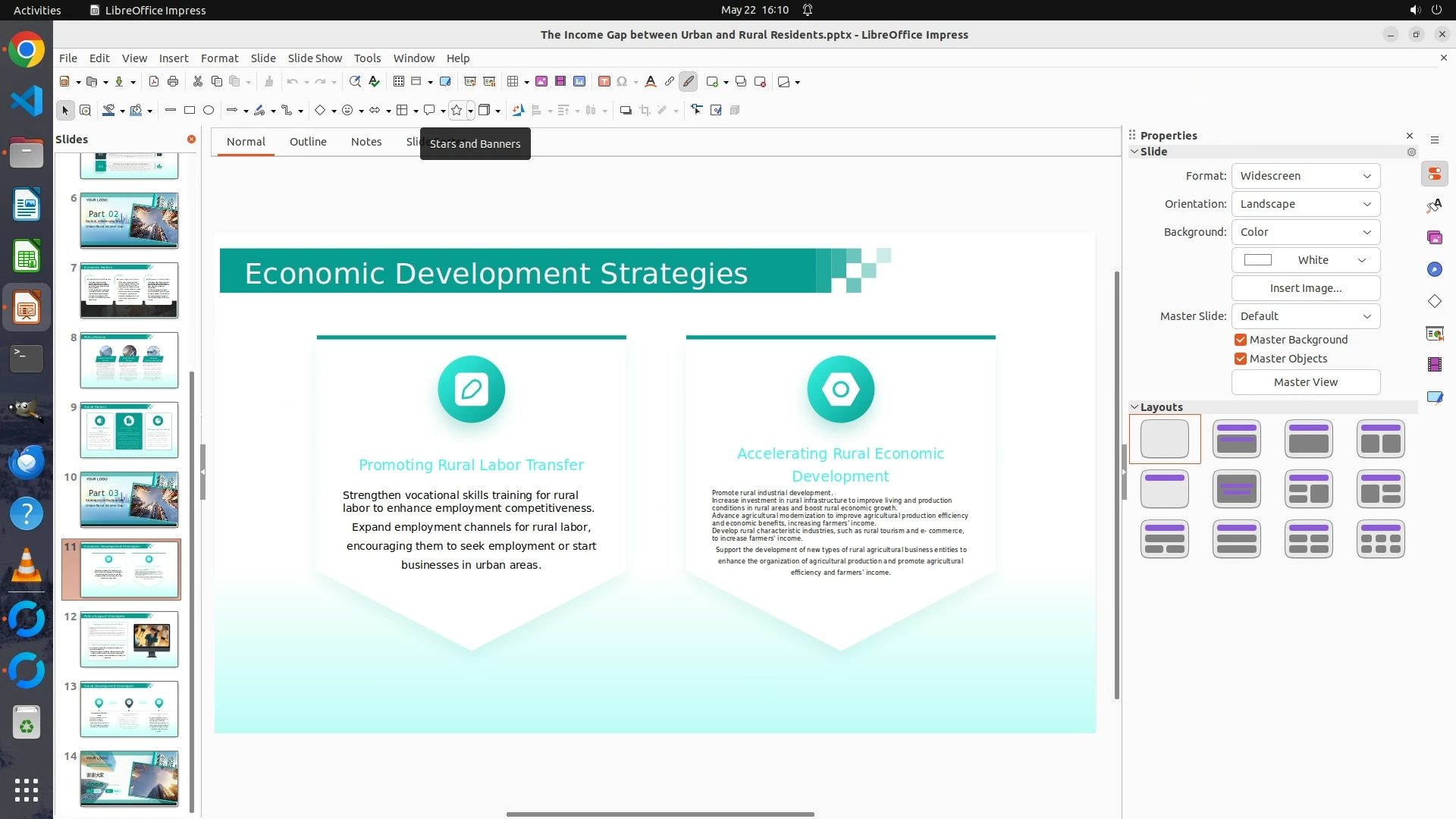Switch to the Outline view tab
Image resolution: width=1456 pixels, height=819 pixels.
click(x=308, y=142)
